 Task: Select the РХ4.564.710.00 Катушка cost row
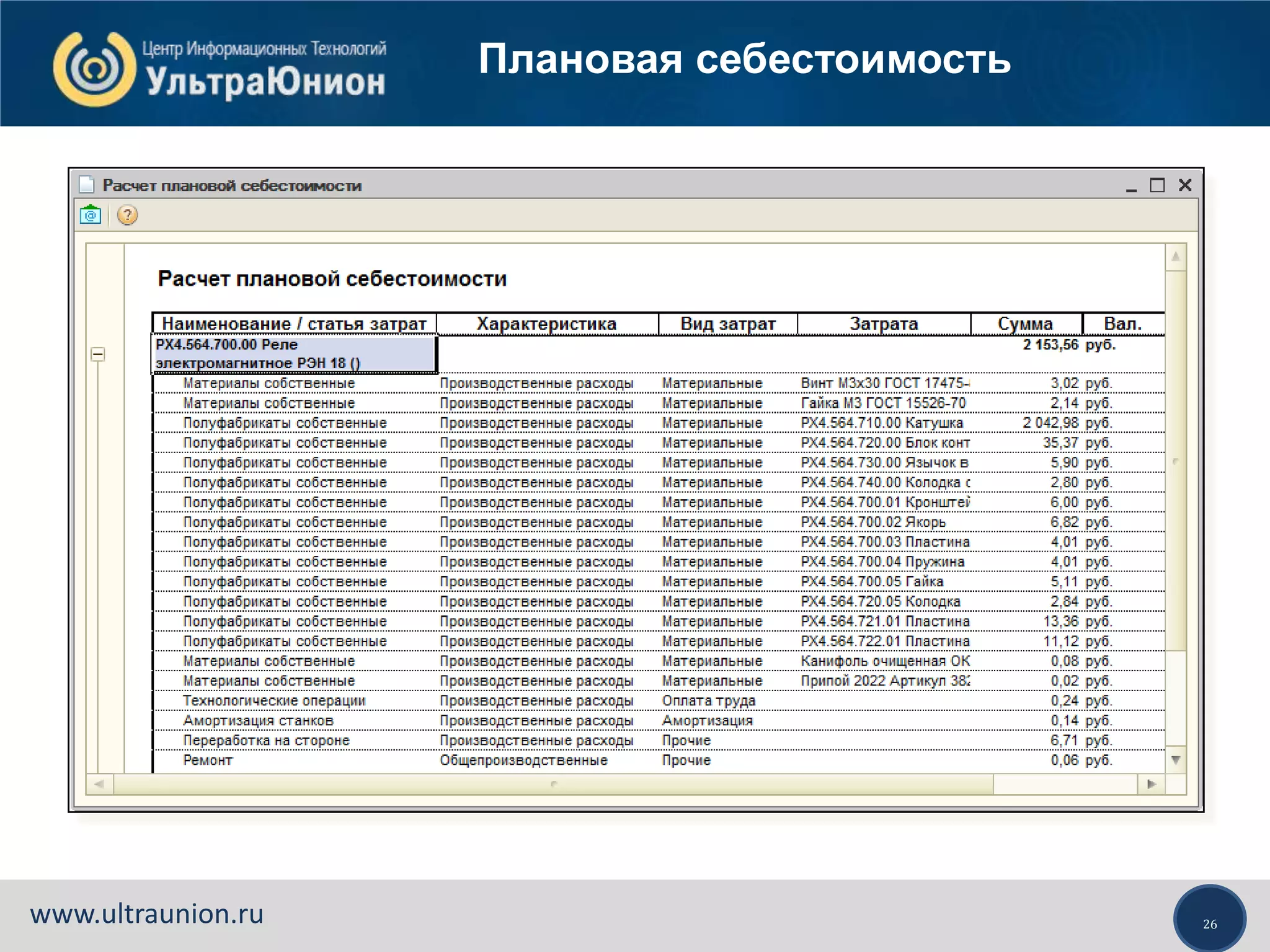[x=881, y=423]
